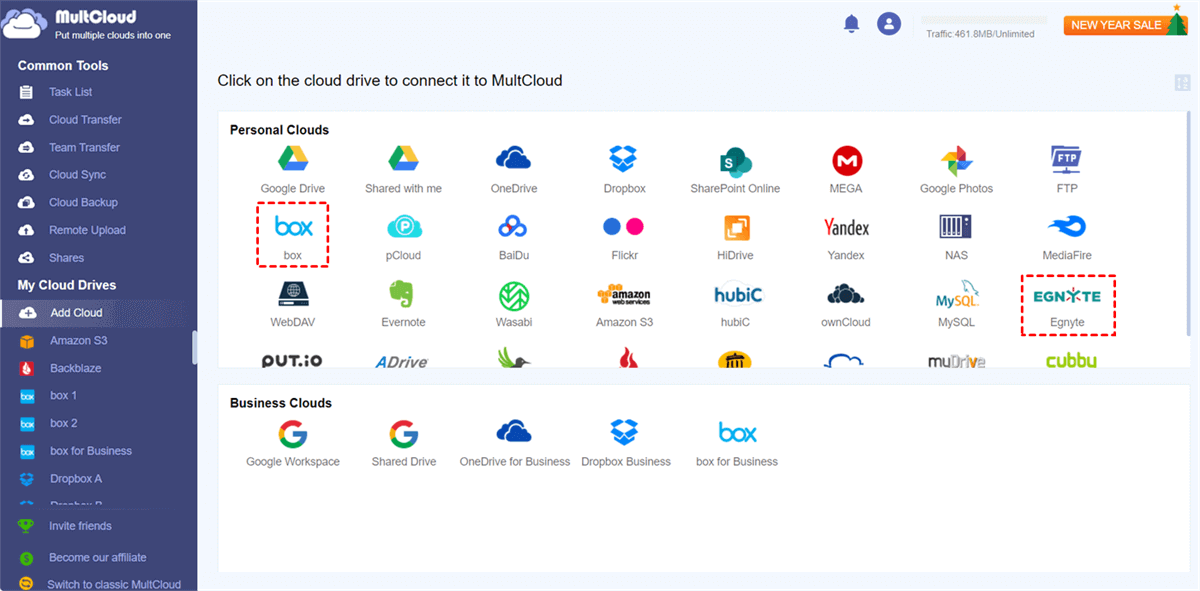Connect Google Drive cloud
This screenshot has width=1200, height=591.
click(292, 158)
